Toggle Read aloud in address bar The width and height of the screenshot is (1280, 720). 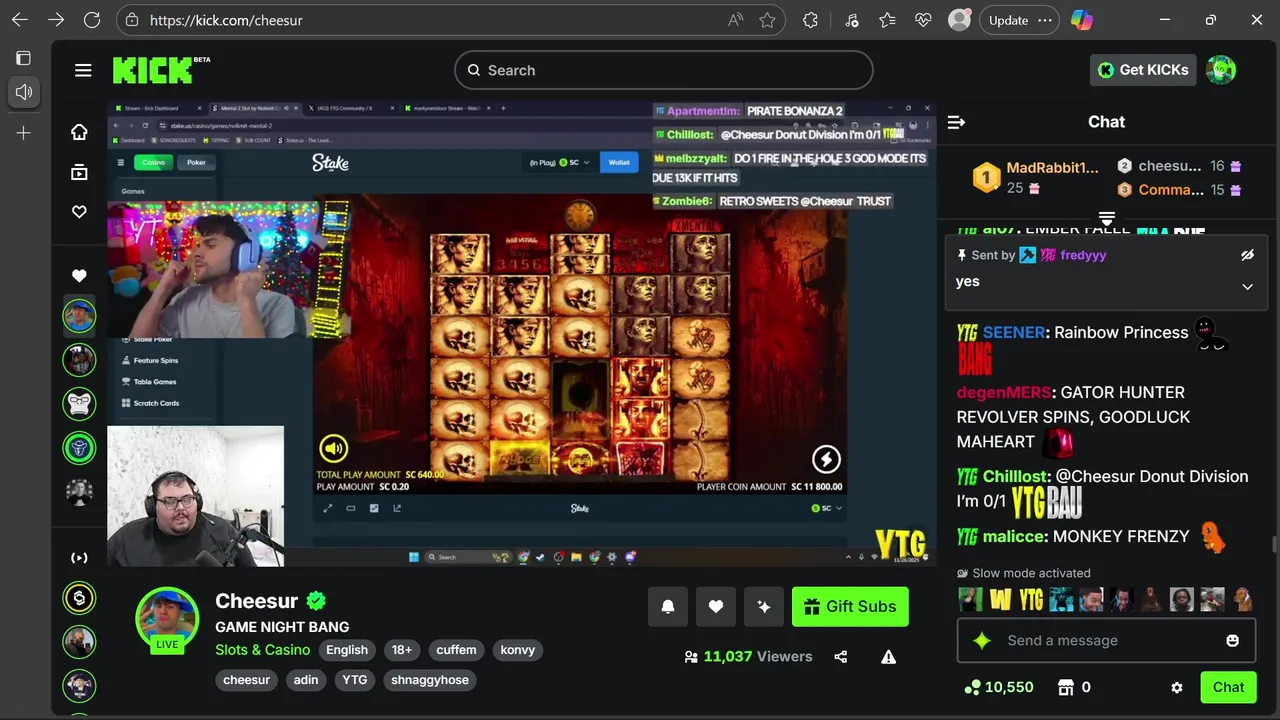point(736,20)
